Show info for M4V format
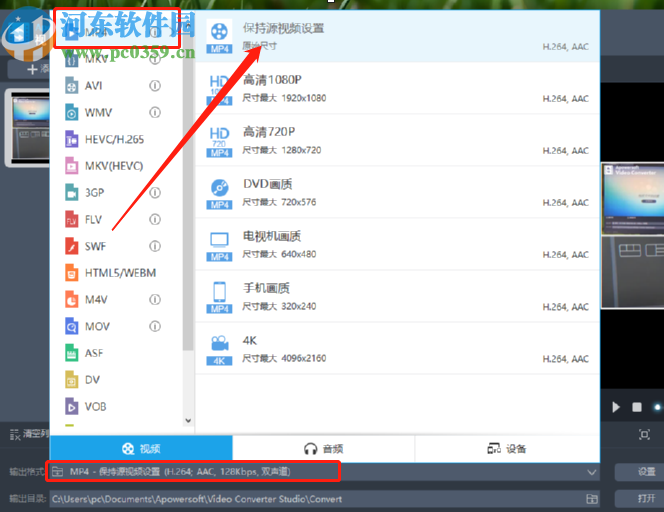Viewport: 664px width, 512px height. point(155,300)
